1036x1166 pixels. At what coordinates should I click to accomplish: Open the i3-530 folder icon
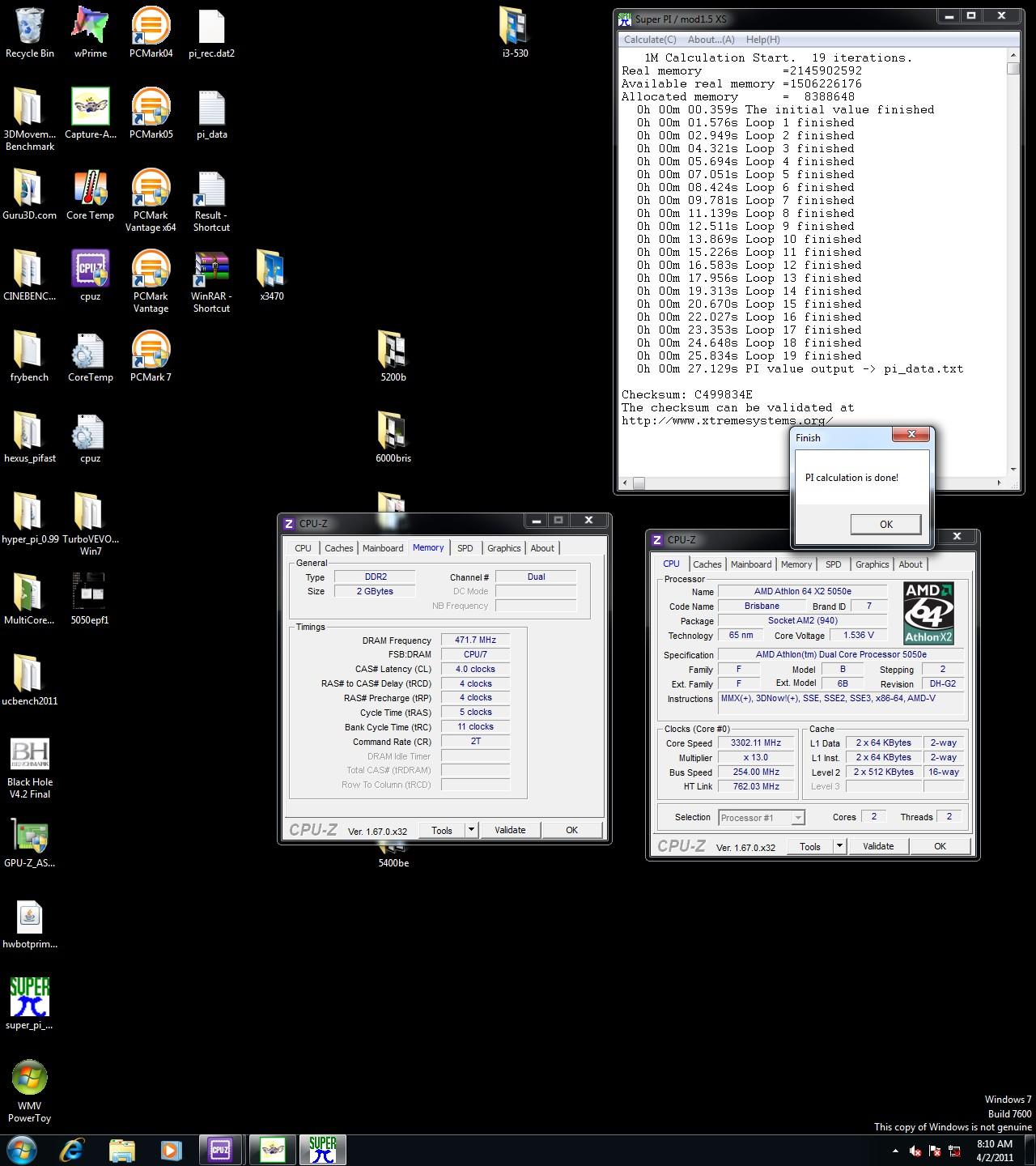coord(515,32)
